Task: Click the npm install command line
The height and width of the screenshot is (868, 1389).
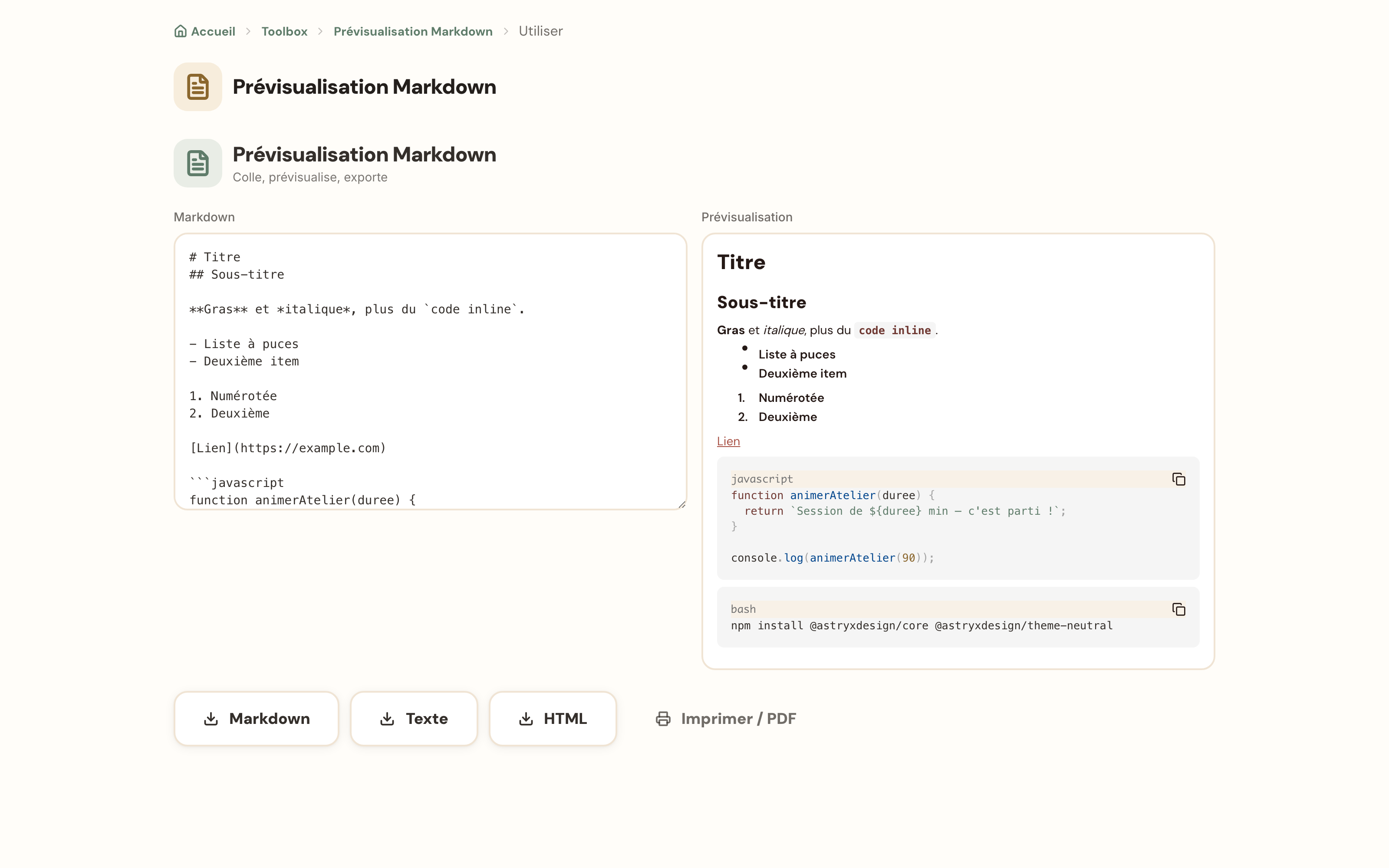Action: click(x=922, y=625)
